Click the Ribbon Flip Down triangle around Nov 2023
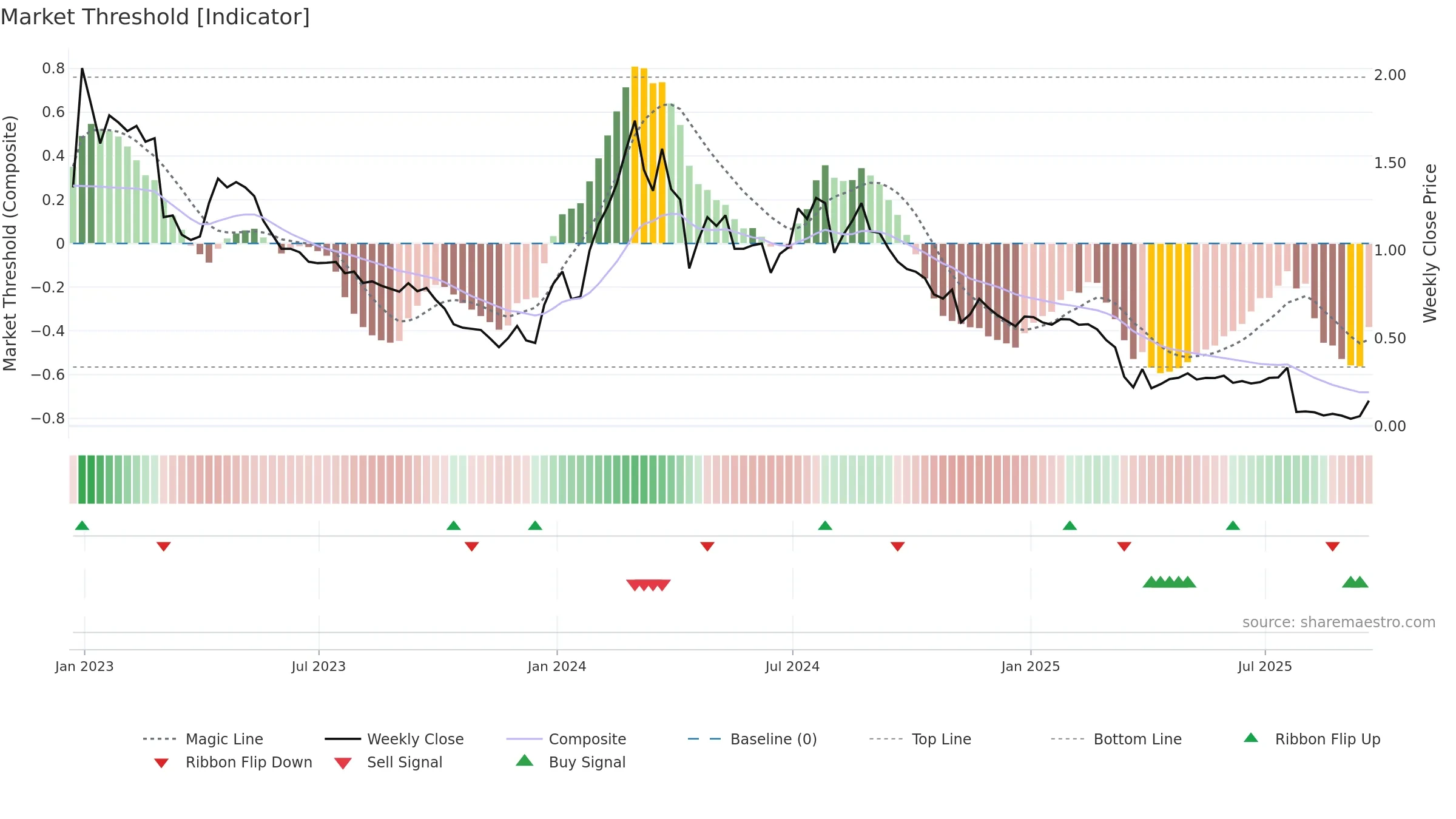 (x=471, y=547)
